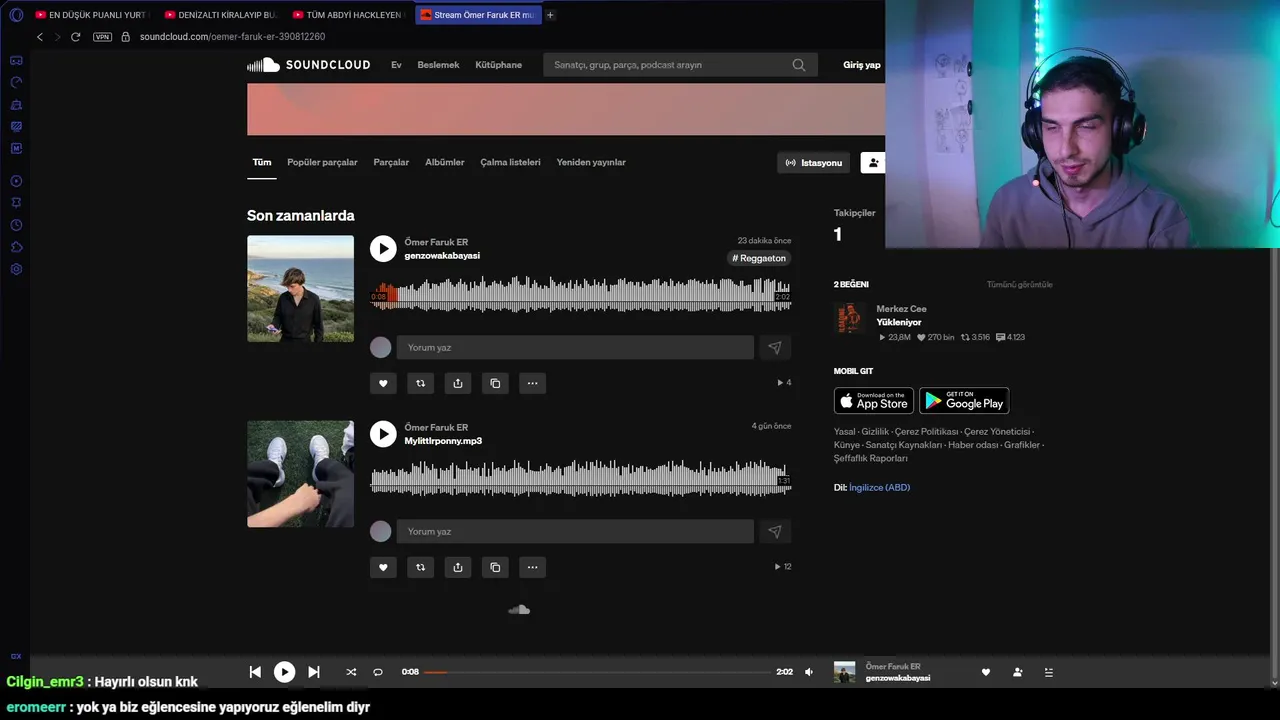Like the current track in player bar

(986, 672)
